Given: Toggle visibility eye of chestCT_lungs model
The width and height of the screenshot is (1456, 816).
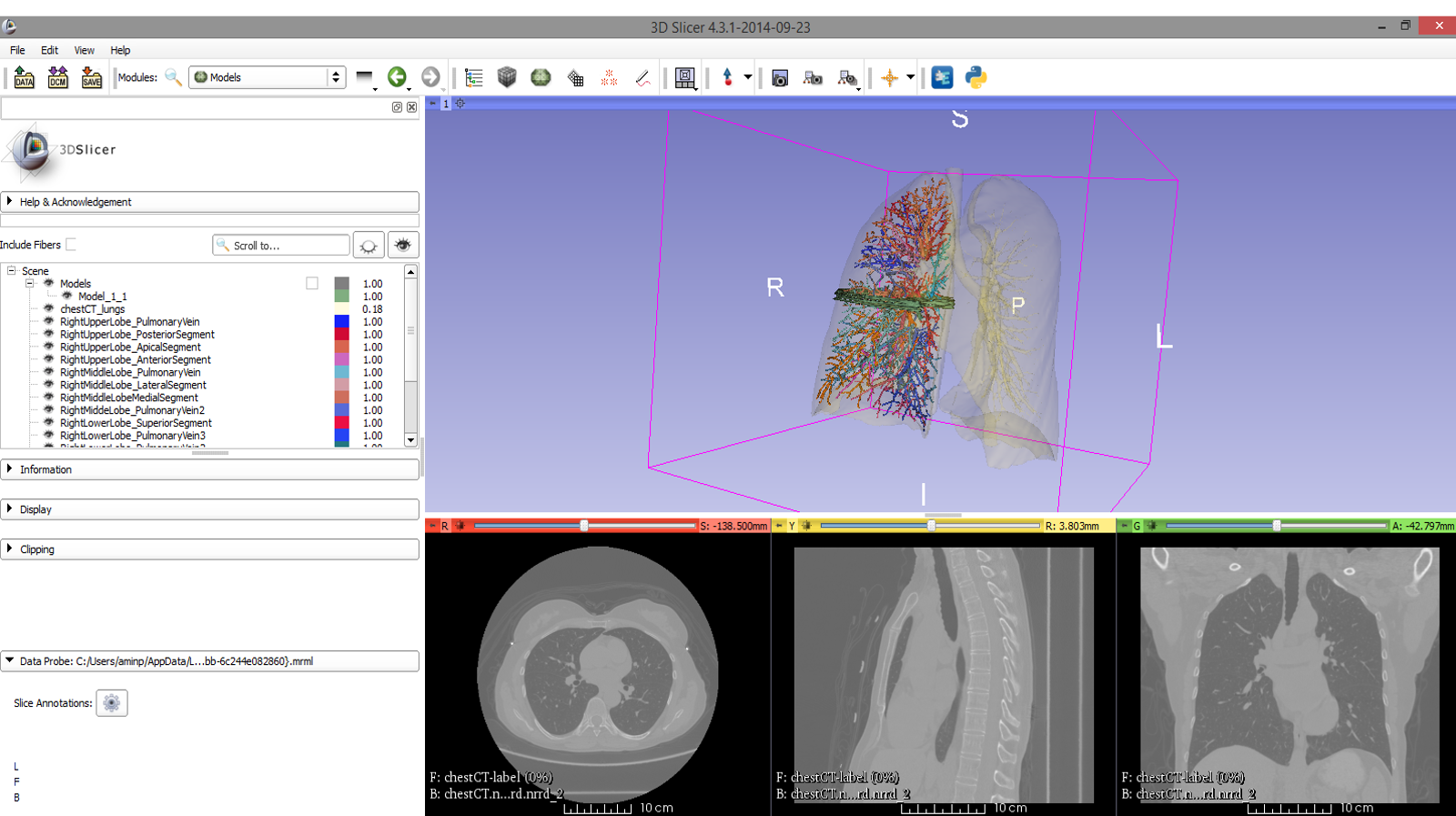Looking at the screenshot, I should tap(49, 309).
